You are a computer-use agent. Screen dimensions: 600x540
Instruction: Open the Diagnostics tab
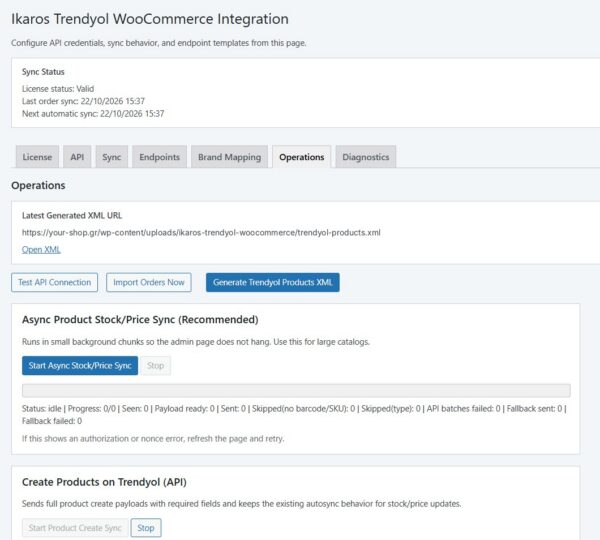365,157
